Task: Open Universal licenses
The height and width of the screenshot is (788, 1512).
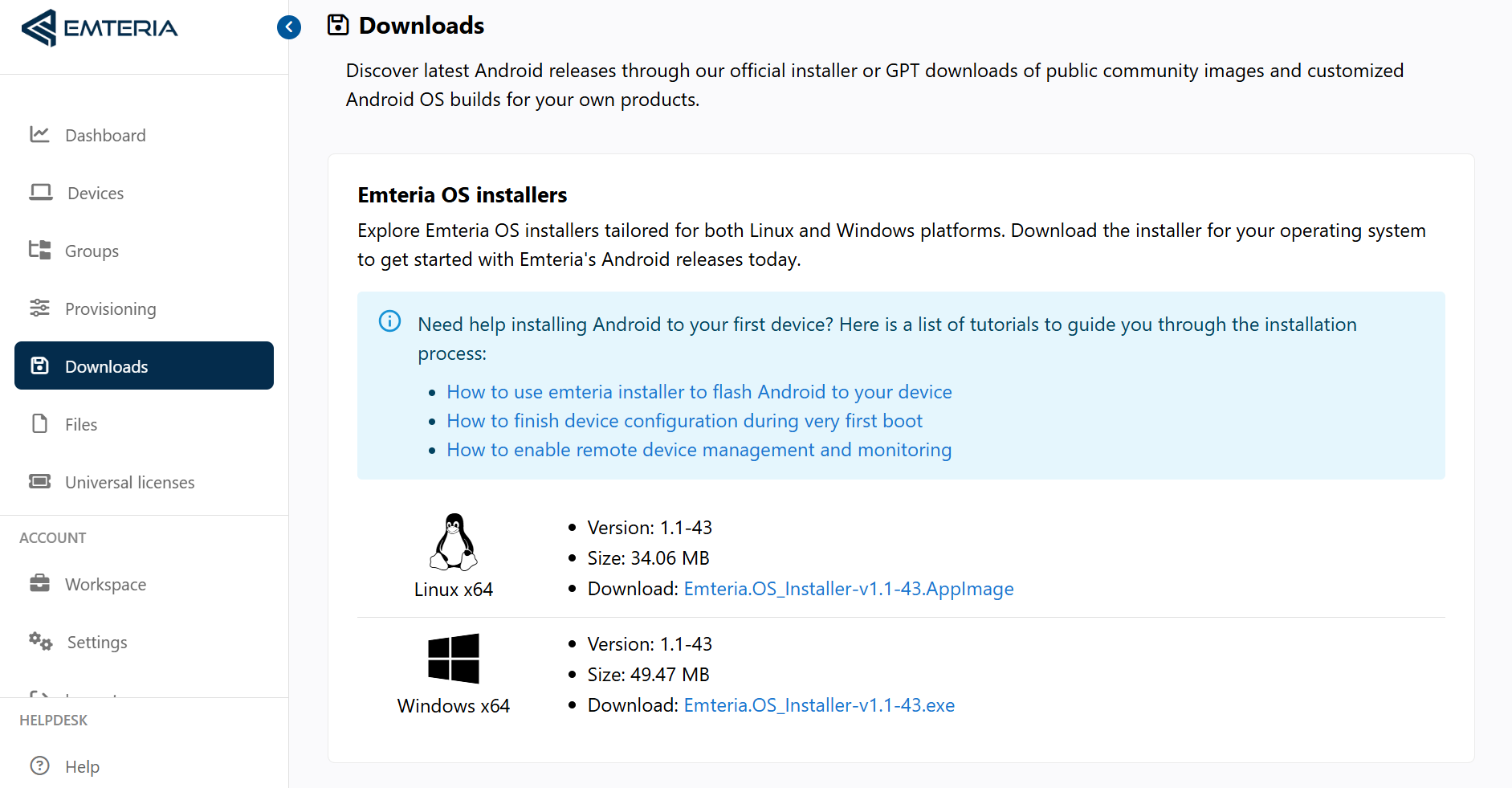Action: tap(144, 482)
